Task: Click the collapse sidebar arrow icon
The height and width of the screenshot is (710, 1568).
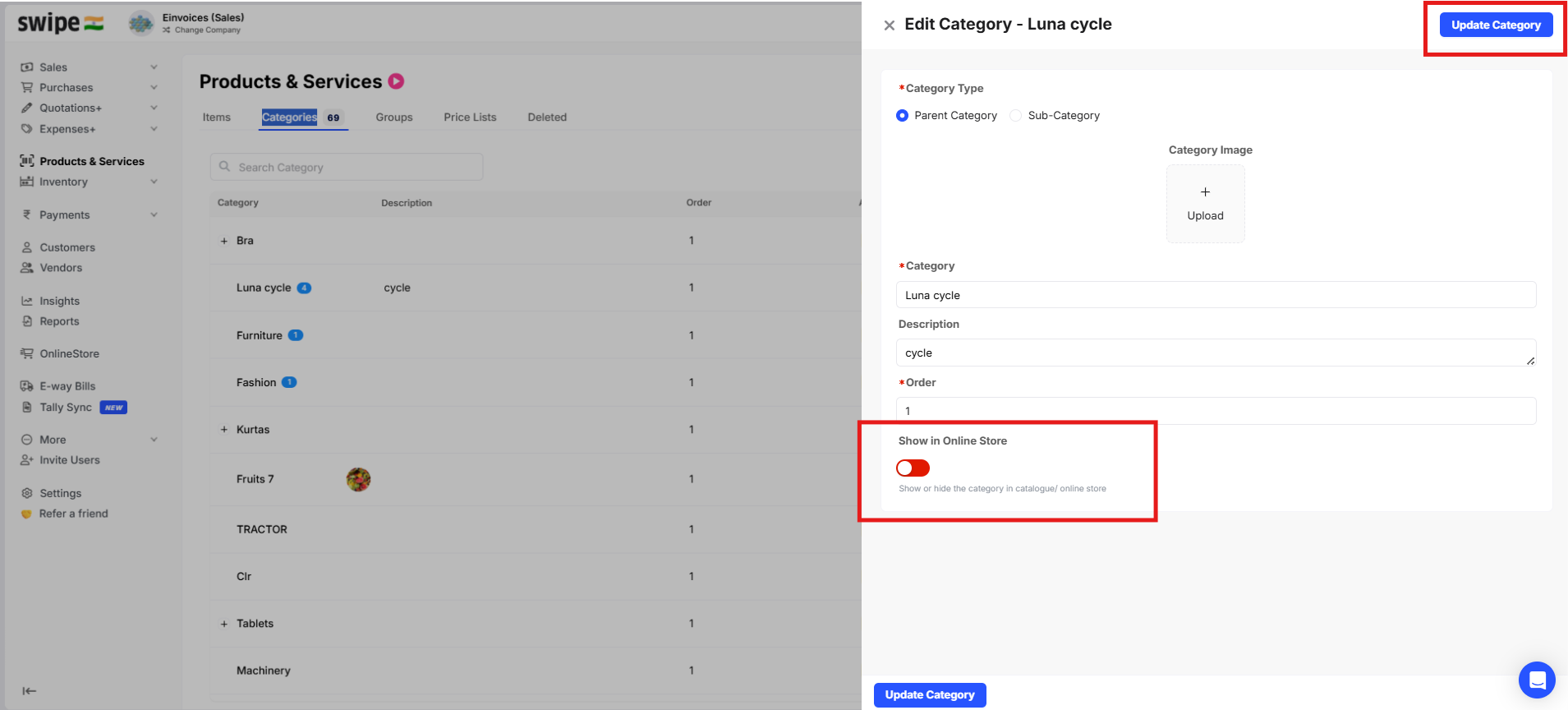Action: [30, 691]
